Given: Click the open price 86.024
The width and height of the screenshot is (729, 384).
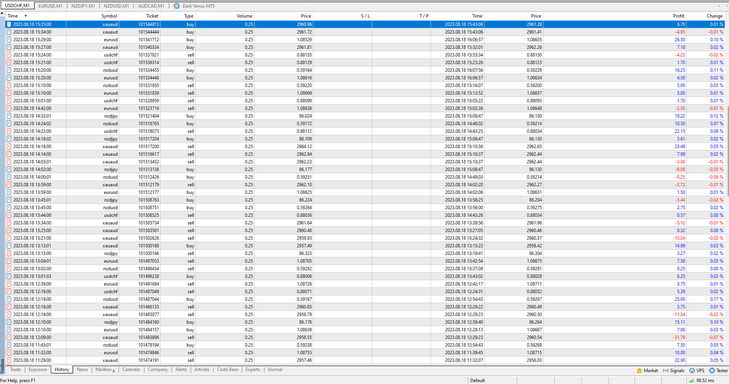Looking at the screenshot, I should [x=305, y=116].
